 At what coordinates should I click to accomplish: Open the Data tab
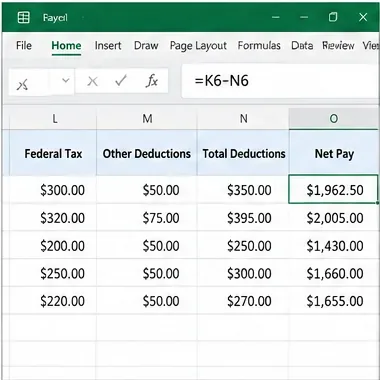click(x=302, y=45)
